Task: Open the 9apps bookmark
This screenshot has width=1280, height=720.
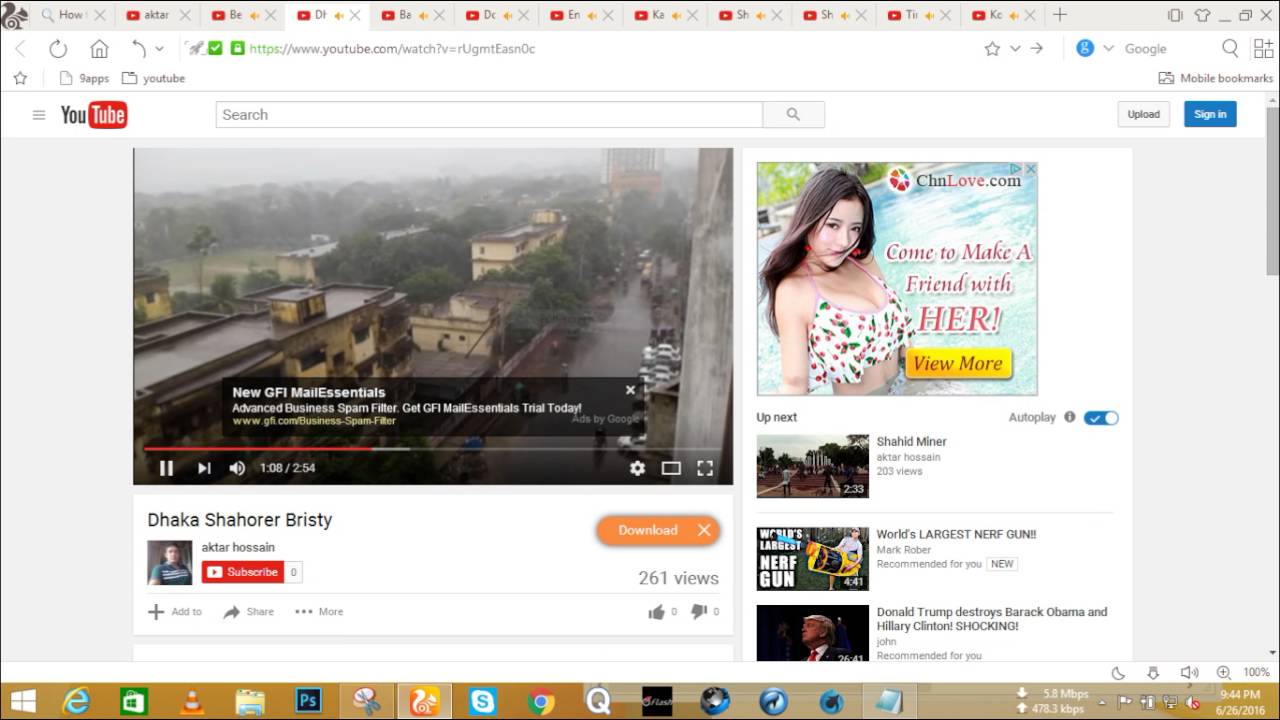Action: (x=84, y=78)
